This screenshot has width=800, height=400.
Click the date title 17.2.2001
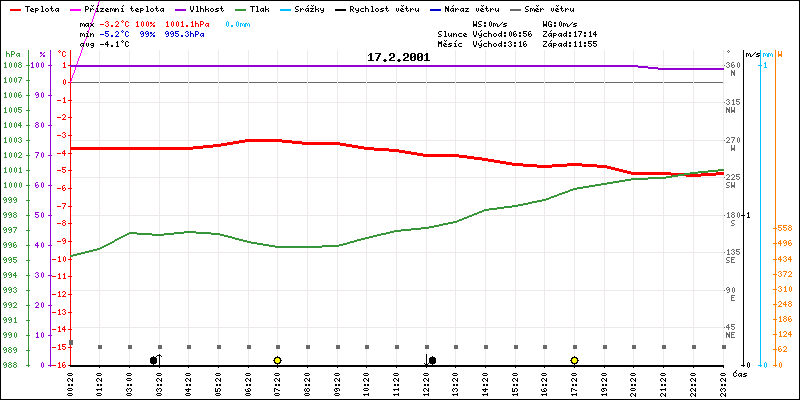click(x=398, y=57)
